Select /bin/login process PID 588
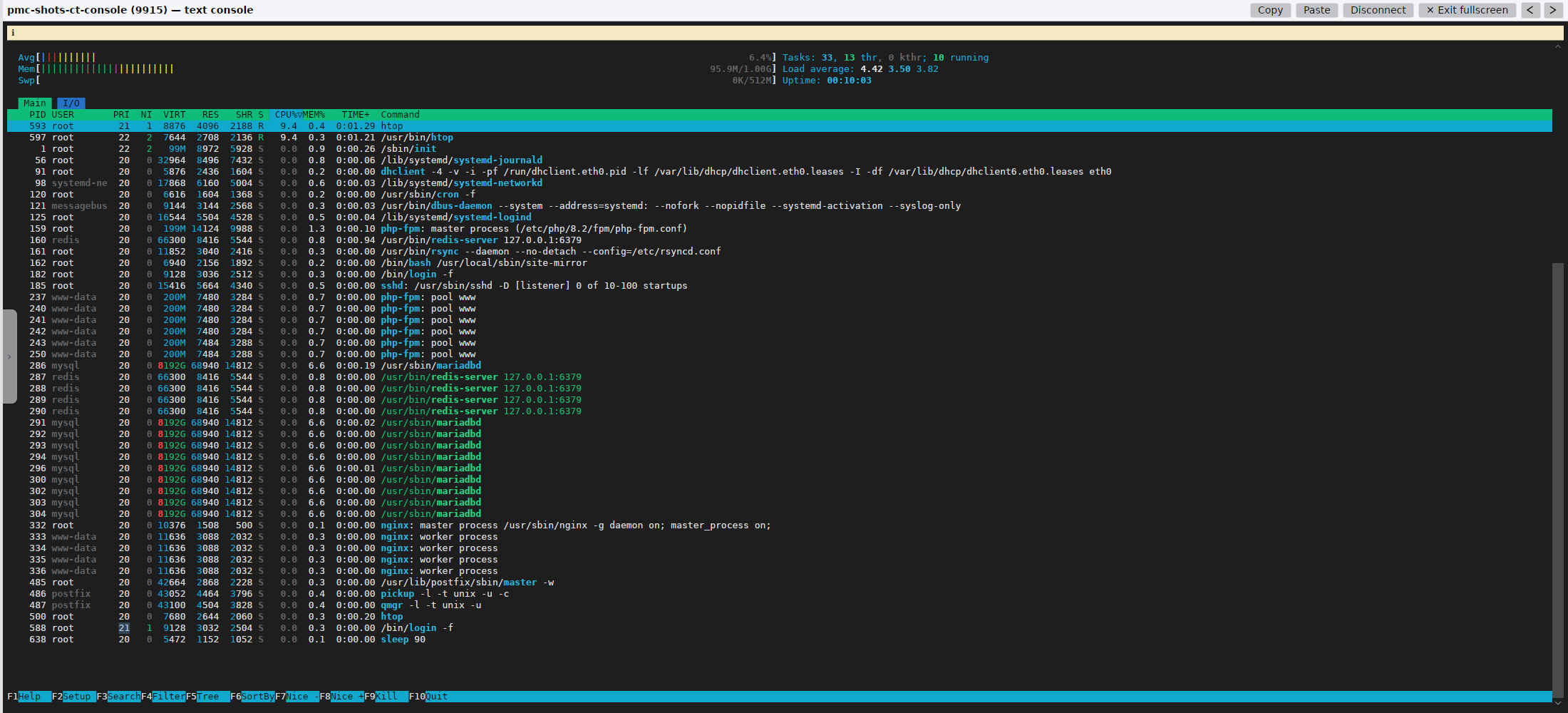This screenshot has height=713, width=1568. click(780, 628)
